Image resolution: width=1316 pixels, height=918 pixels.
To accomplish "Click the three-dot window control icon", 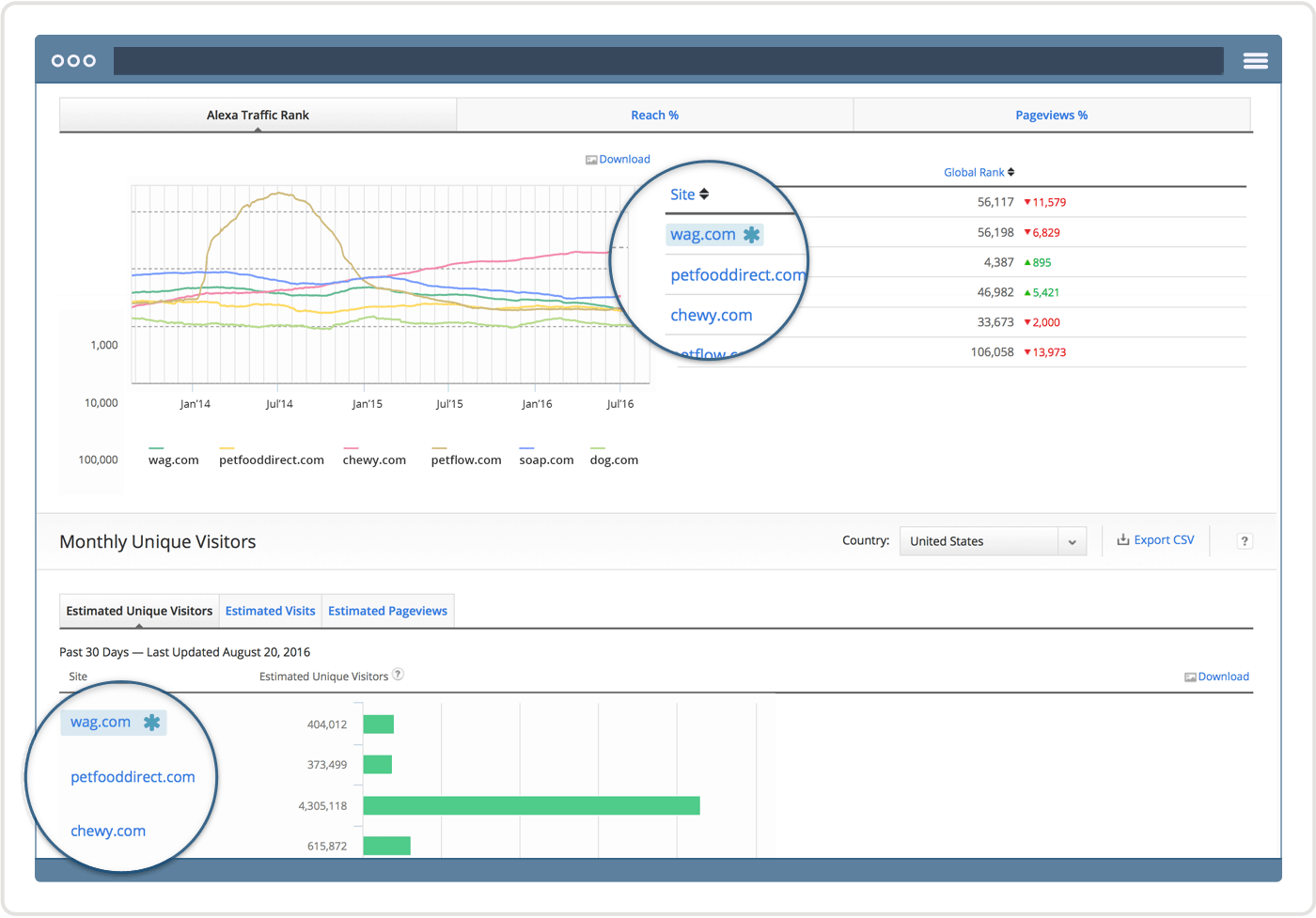I will click(x=73, y=61).
